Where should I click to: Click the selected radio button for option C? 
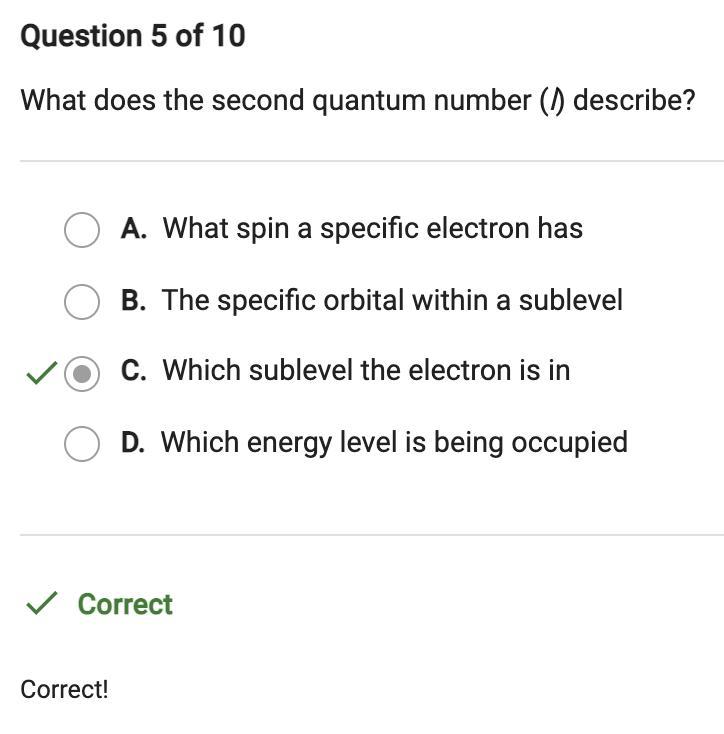coord(82,374)
